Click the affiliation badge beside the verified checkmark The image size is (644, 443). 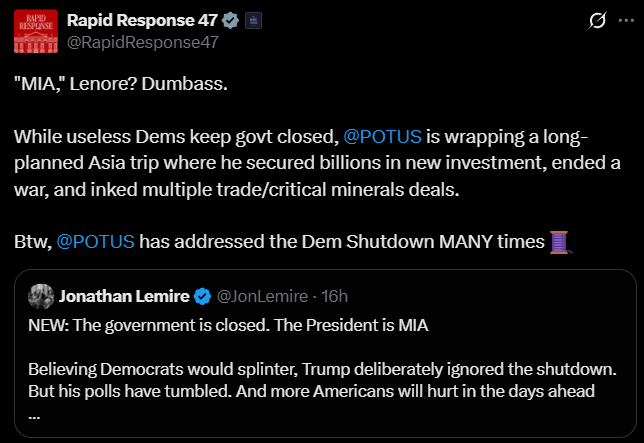point(252,20)
